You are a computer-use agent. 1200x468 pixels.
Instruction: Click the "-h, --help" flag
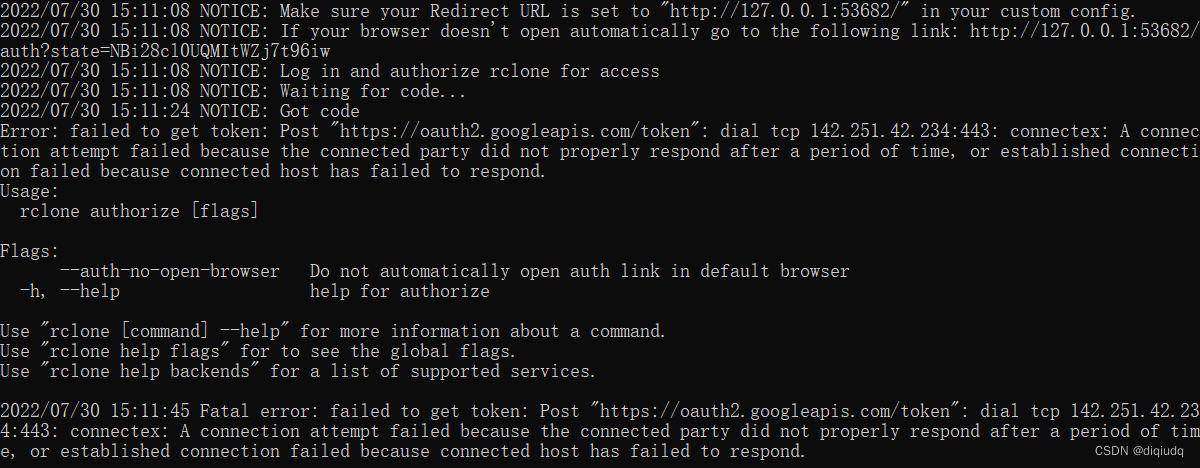(x=70, y=291)
